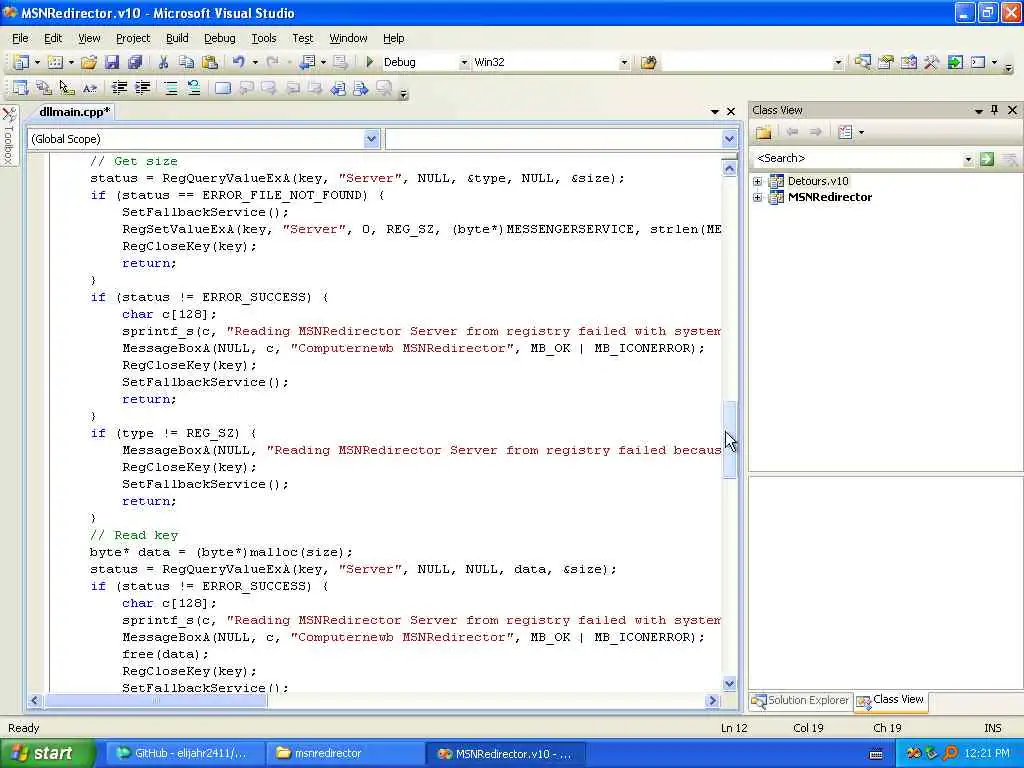Image resolution: width=1024 pixels, height=768 pixels.
Task: Open the Win32 platform dropdown
Action: tap(624, 63)
